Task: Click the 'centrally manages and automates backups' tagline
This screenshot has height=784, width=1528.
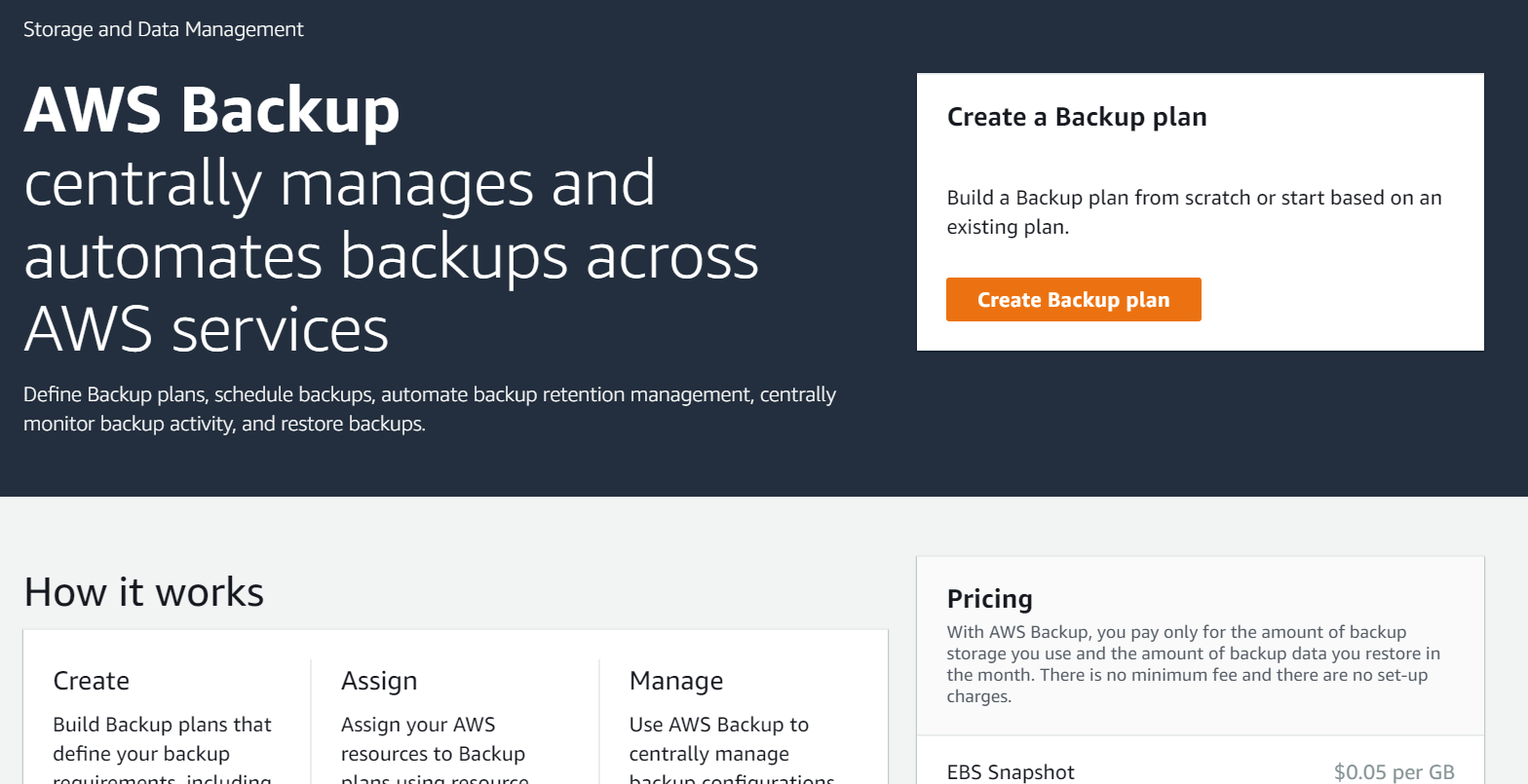Action: click(x=391, y=256)
